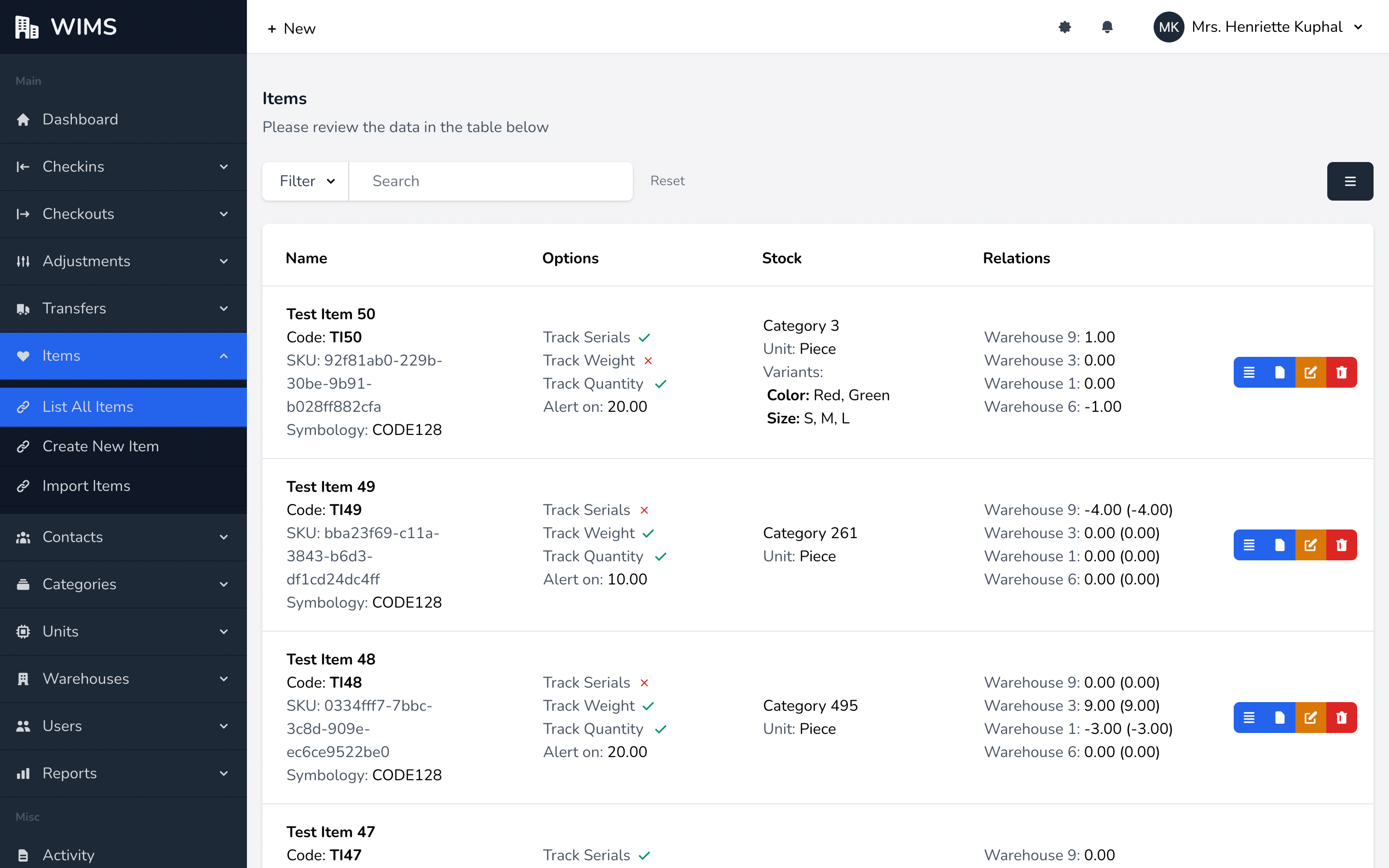The image size is (1389, 868).
Task: Expand the Users menu chevron
Action: point(224,726)
